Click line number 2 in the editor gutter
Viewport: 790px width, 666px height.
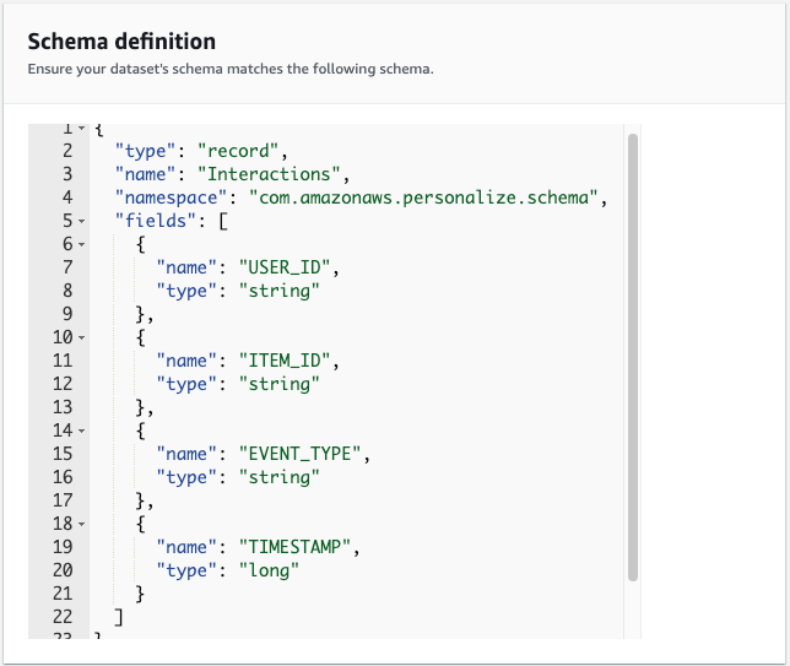pyautogui.click(x=68, y=152)
